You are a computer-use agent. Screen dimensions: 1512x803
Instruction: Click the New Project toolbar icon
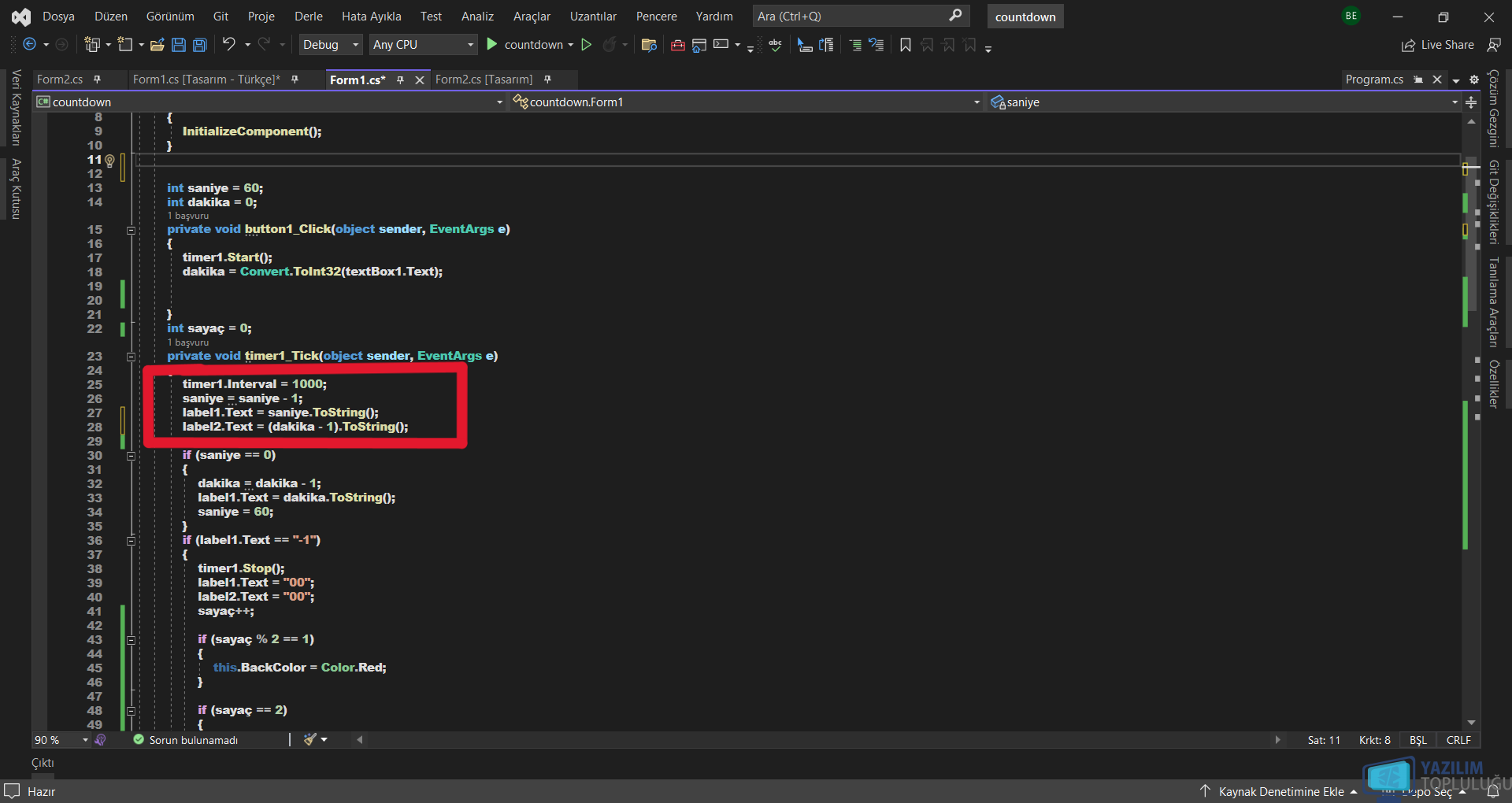(92, 45)
